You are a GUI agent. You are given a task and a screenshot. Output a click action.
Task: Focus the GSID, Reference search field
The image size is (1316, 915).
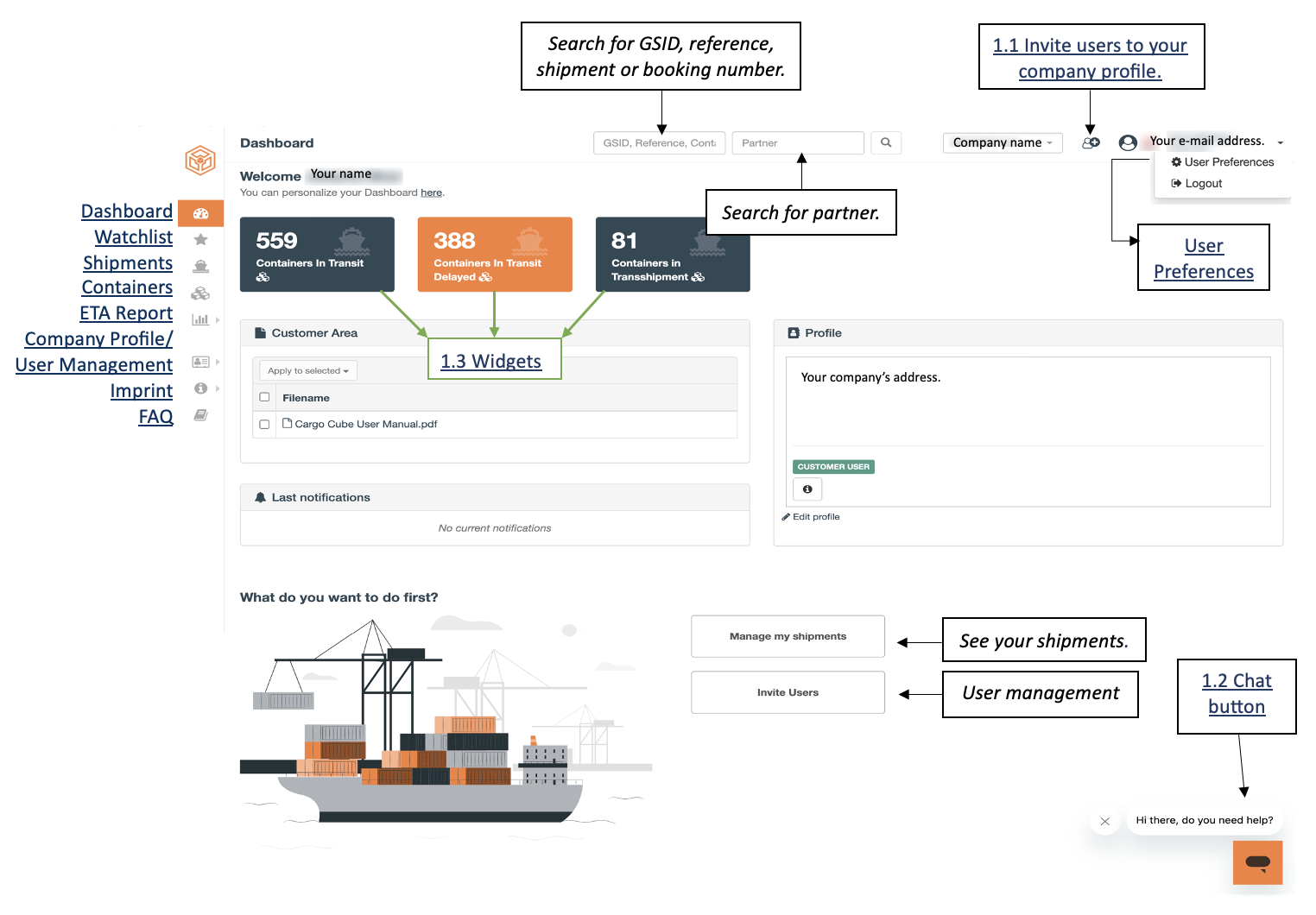point(660,143)
